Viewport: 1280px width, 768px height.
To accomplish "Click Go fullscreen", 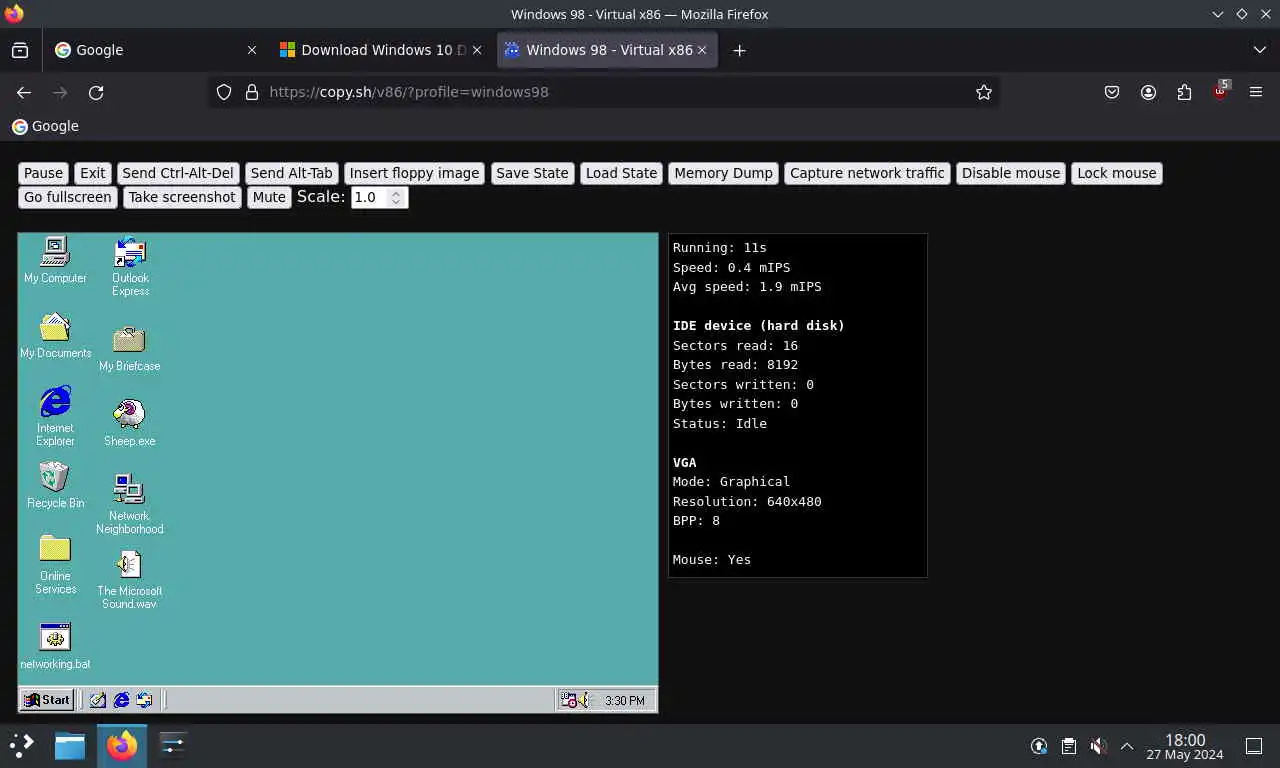I will pos(68,197).
